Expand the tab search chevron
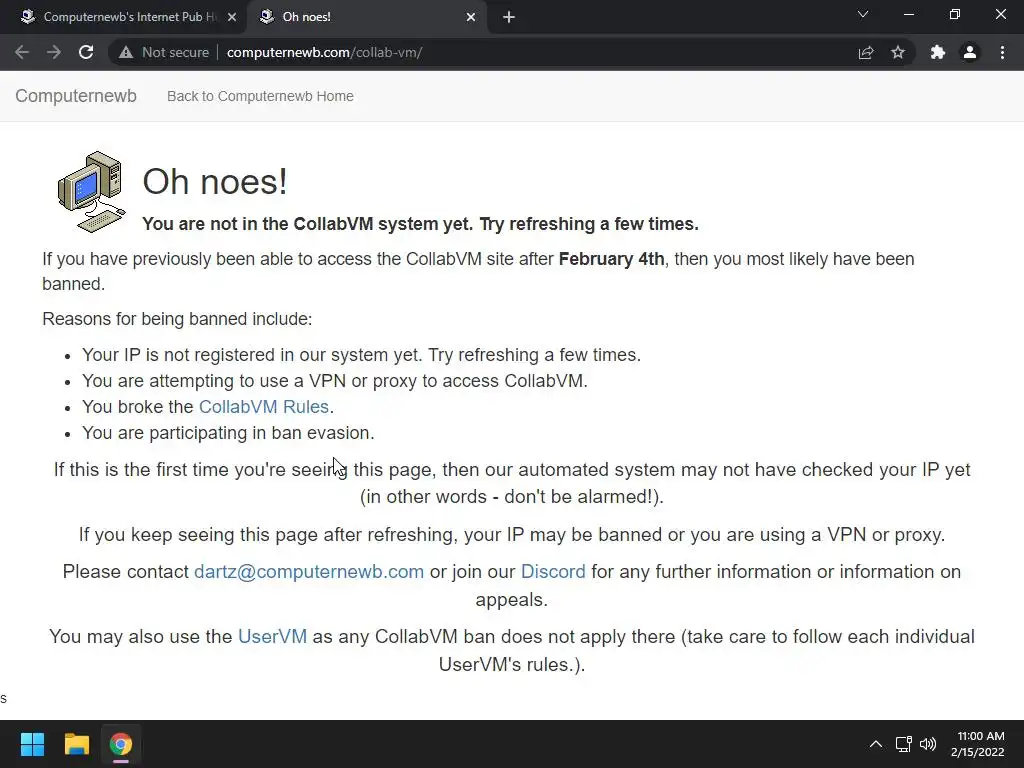 (x=863, y=14)
